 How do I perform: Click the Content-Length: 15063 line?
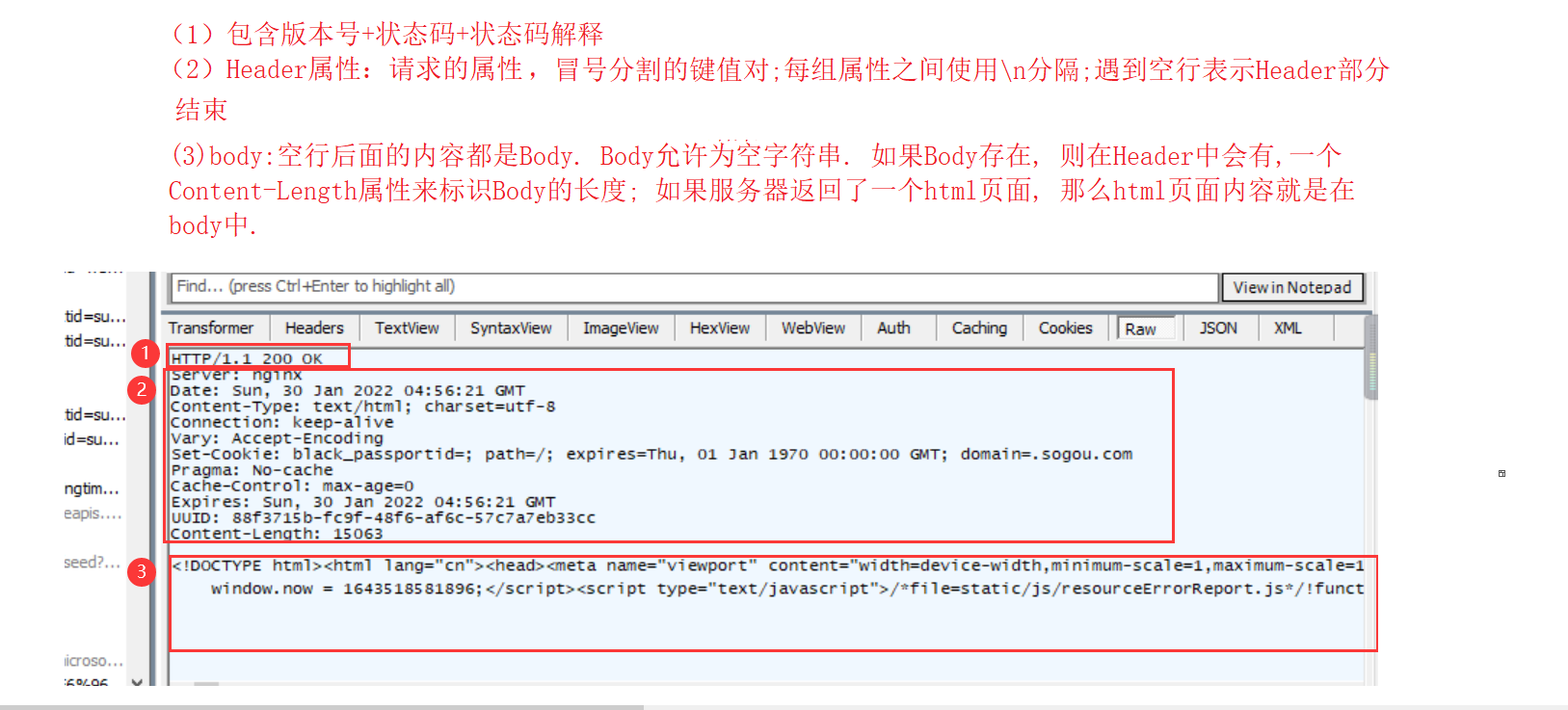[x=277, y=534]
